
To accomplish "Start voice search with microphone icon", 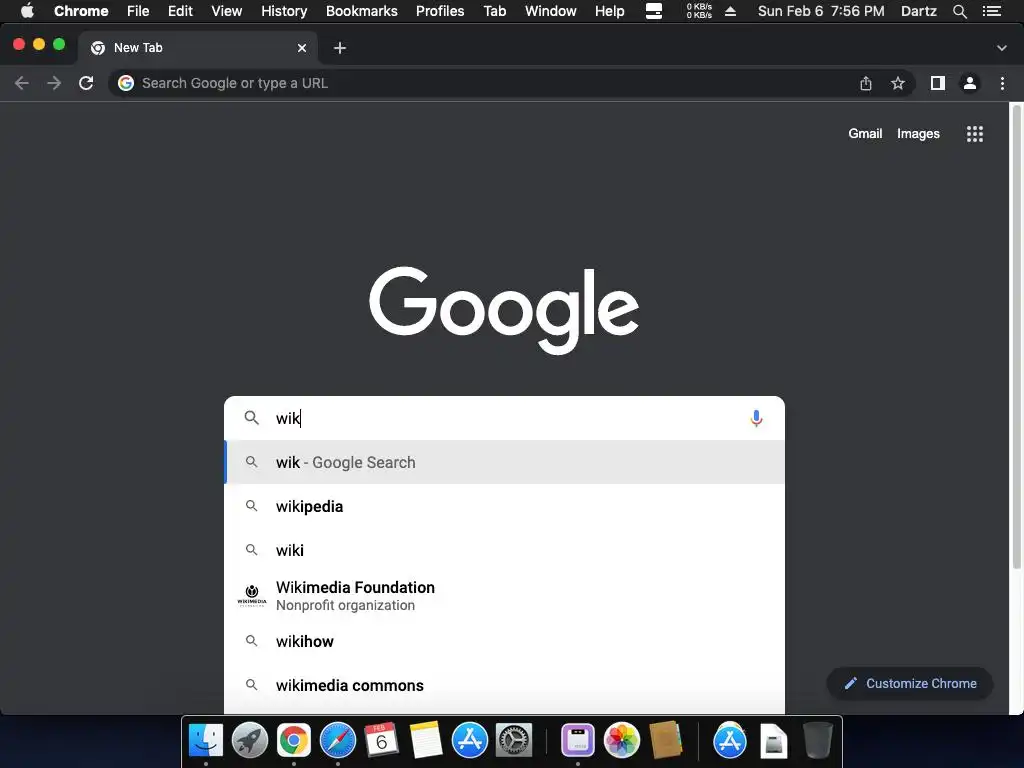I will (x=756, y=418).
